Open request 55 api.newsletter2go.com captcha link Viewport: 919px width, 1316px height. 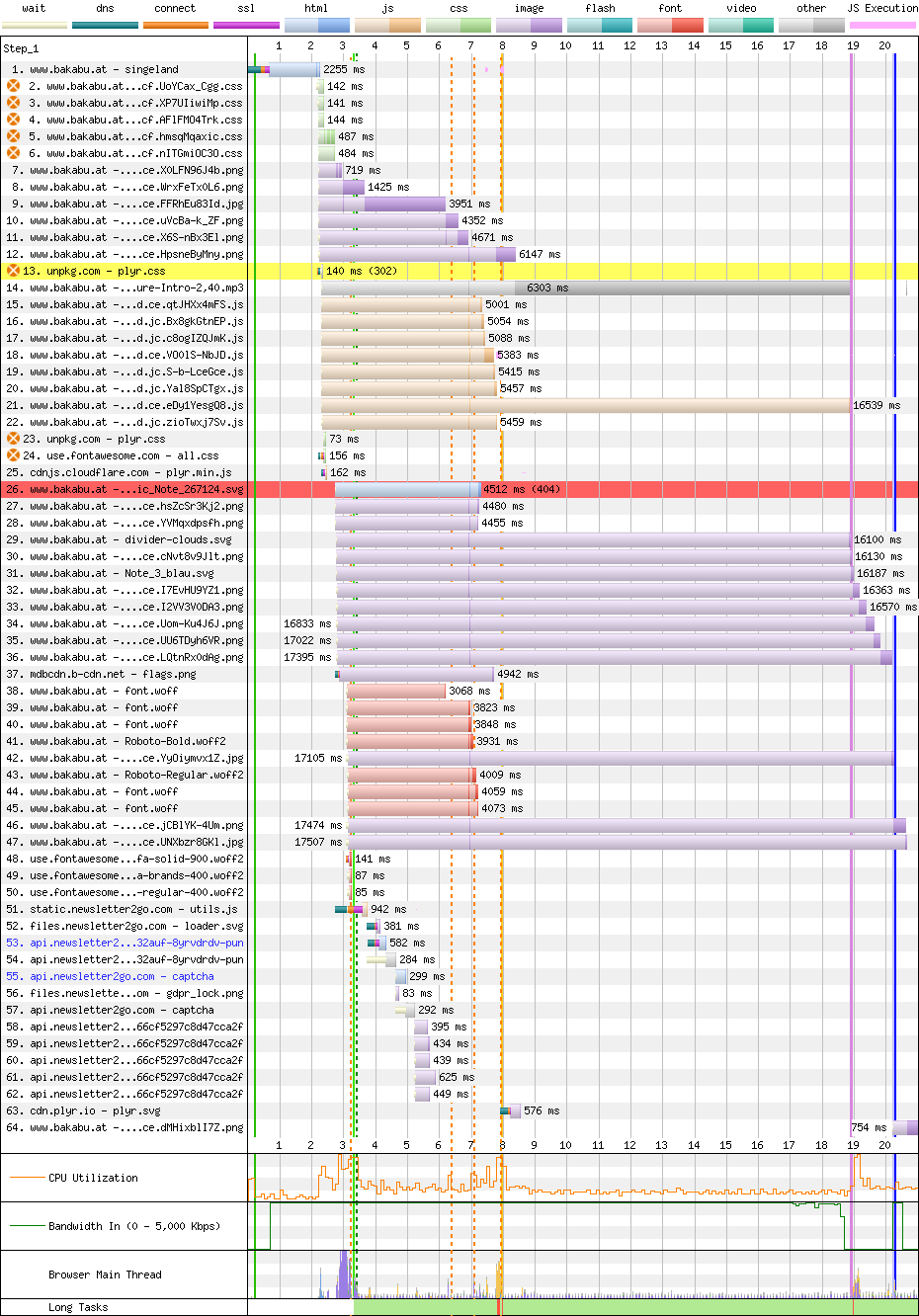[122, 976]
